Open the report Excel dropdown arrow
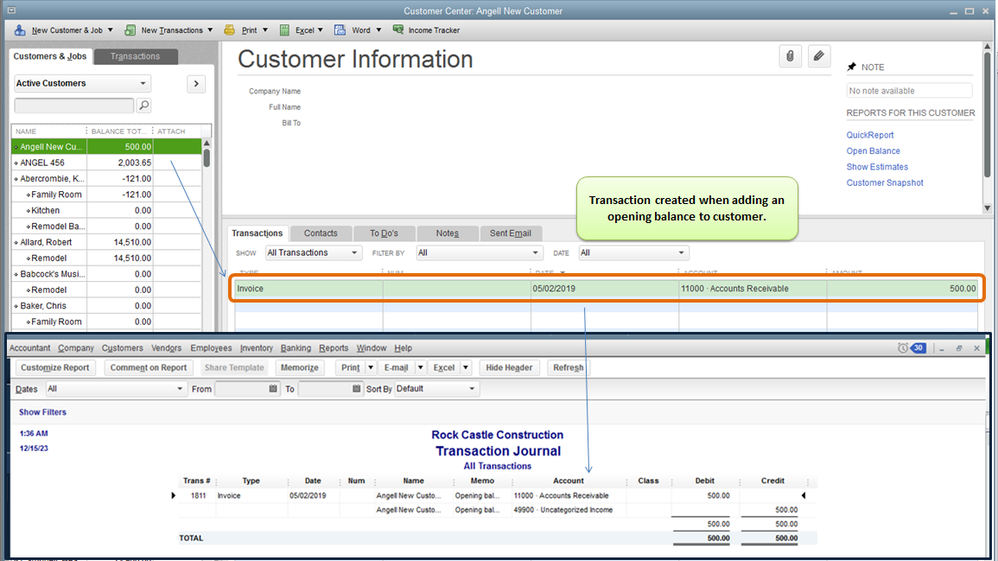The height and width of the screenshot is (561, 998). tap(466, 367)
